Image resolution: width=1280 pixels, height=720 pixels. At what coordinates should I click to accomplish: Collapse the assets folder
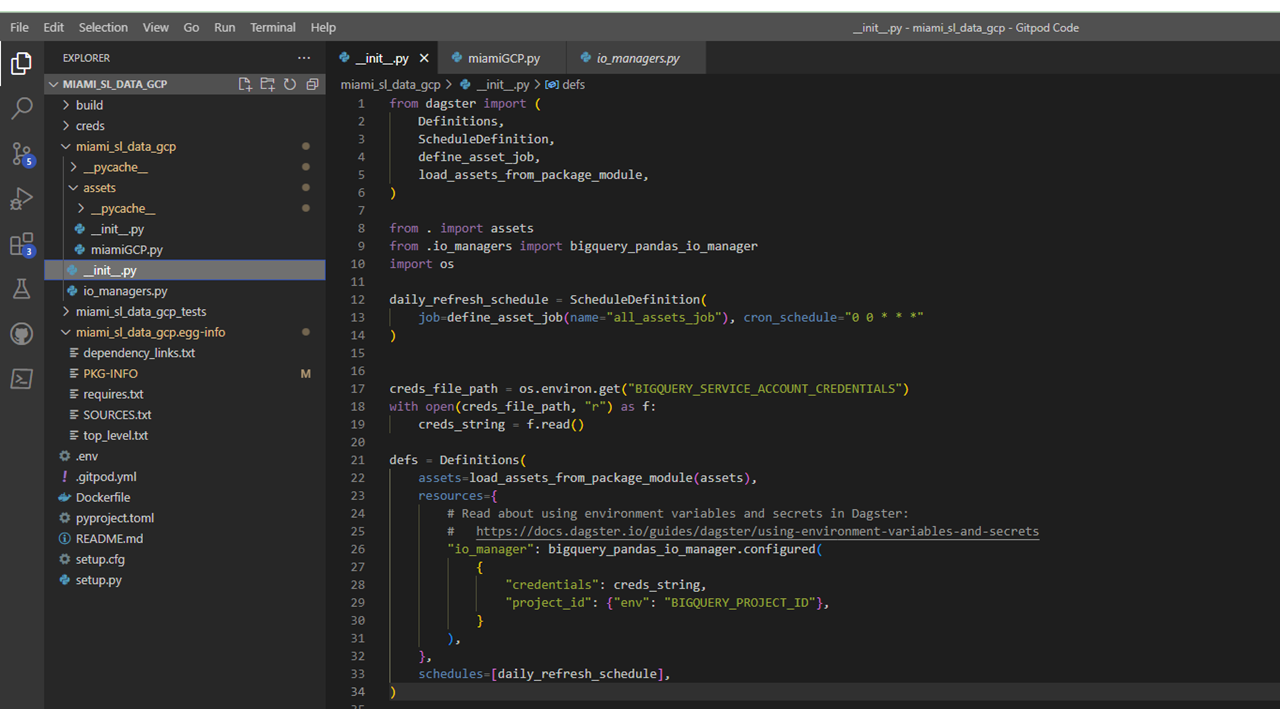point(185,188)
